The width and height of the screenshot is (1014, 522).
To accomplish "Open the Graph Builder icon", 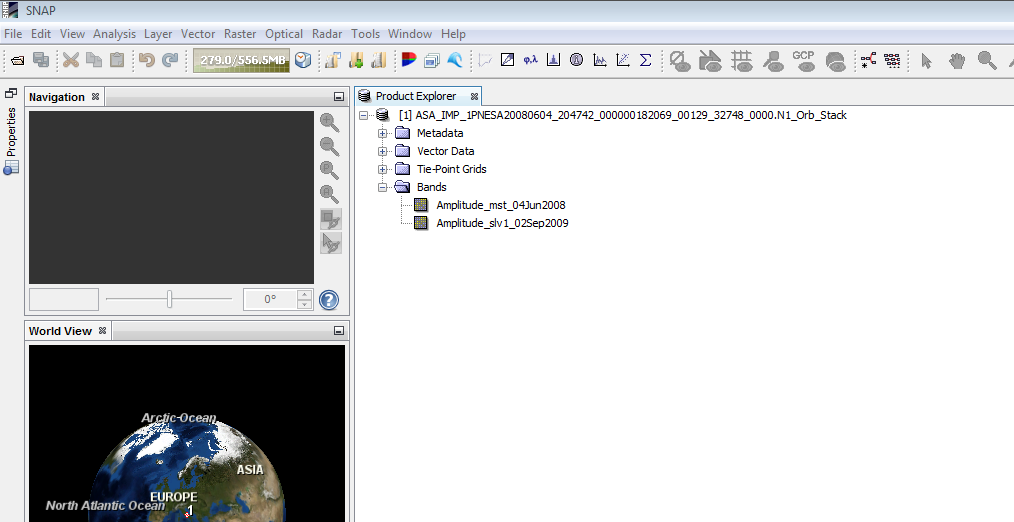I will point(868,60).
